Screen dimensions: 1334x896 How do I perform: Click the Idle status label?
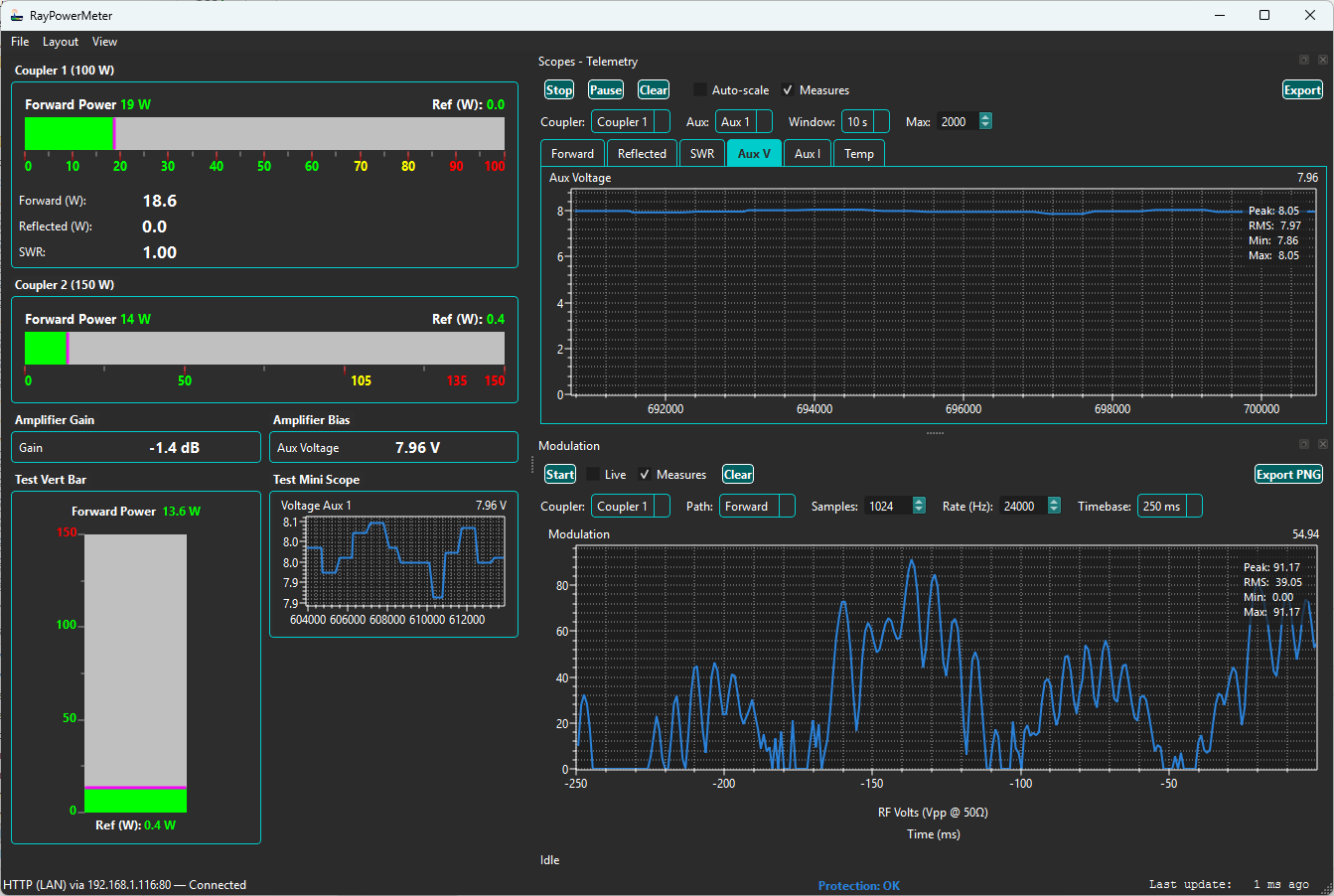549,860
